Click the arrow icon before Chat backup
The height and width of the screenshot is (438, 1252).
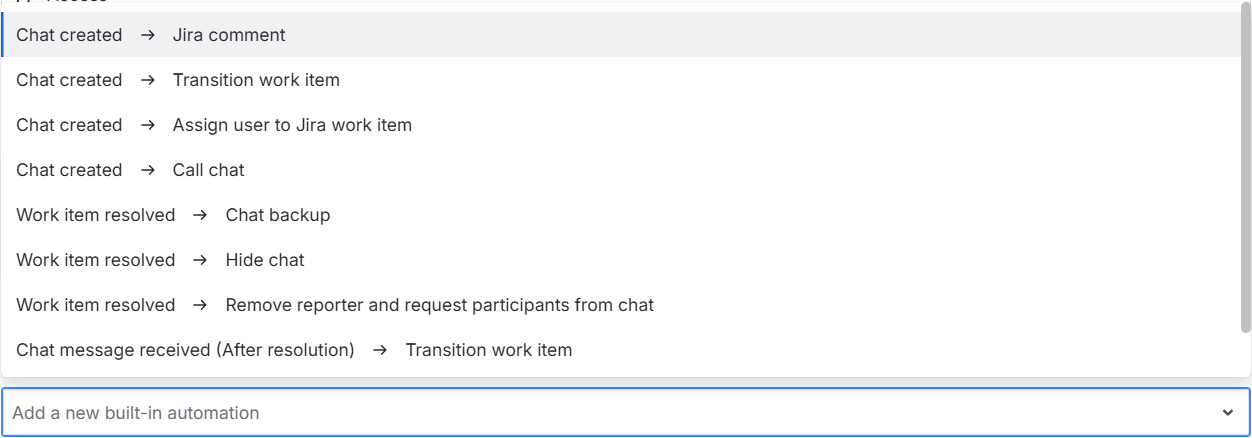point(200,215)
